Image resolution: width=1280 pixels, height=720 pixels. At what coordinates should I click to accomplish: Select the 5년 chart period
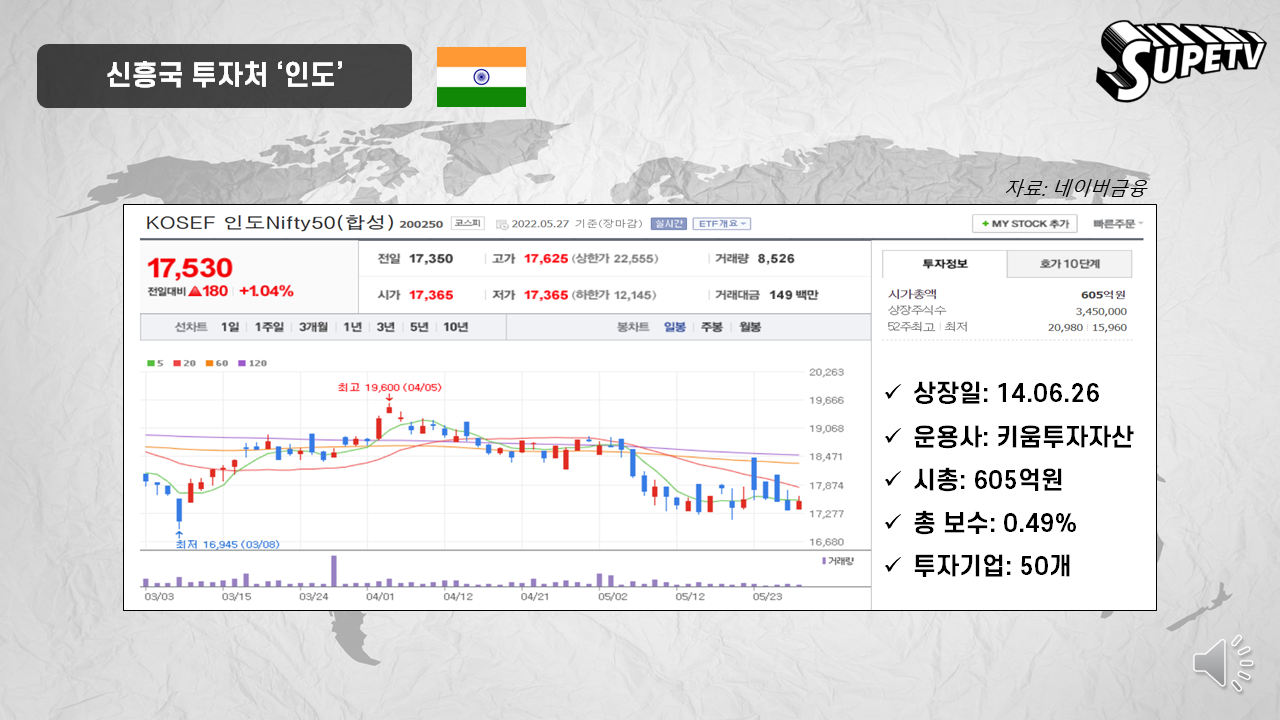click(x=419, y=327)
